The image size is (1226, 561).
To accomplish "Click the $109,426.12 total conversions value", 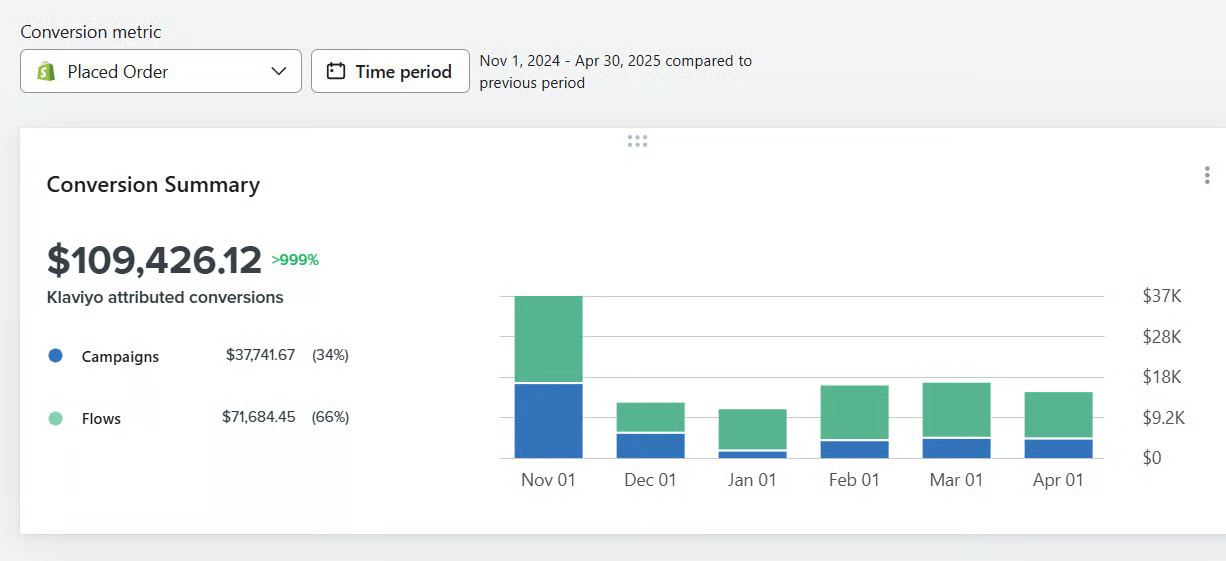I will (154, 260).
